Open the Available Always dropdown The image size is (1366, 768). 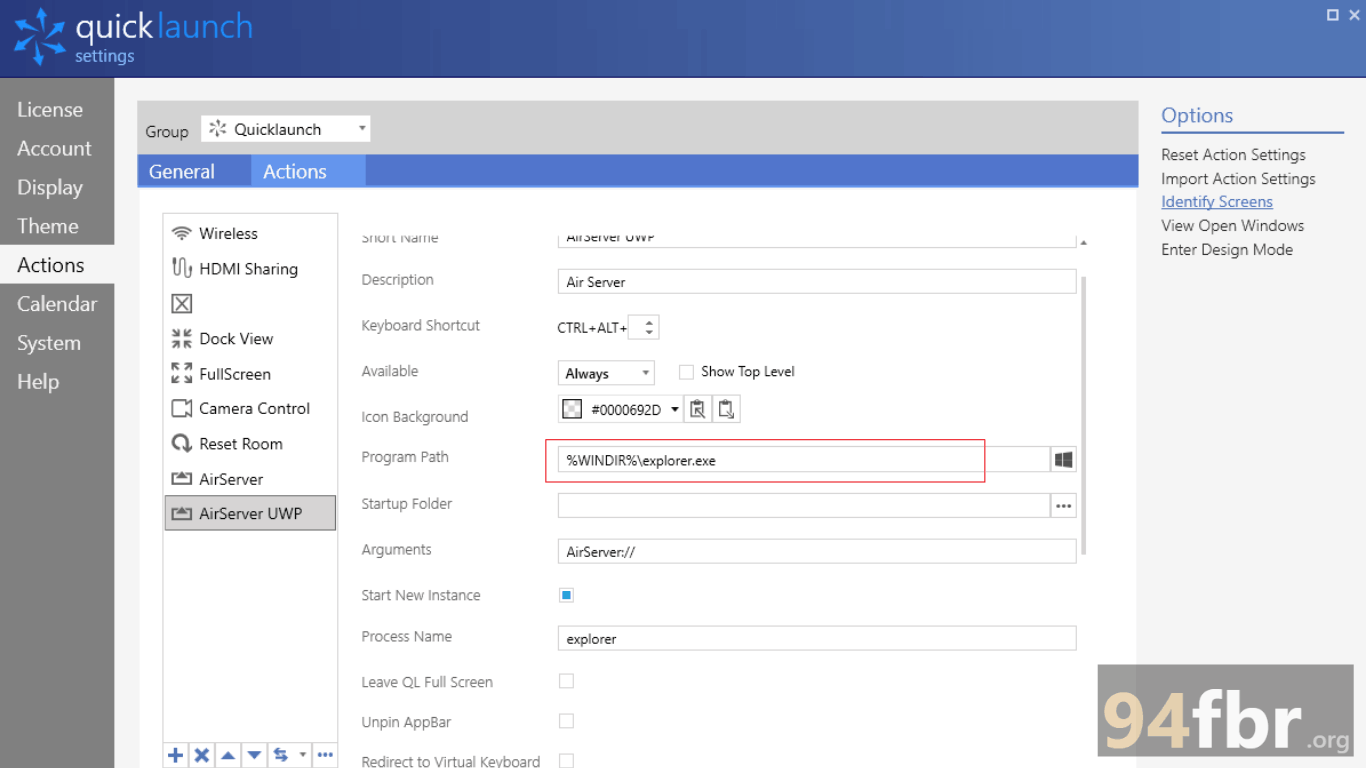tap(606, 373)
